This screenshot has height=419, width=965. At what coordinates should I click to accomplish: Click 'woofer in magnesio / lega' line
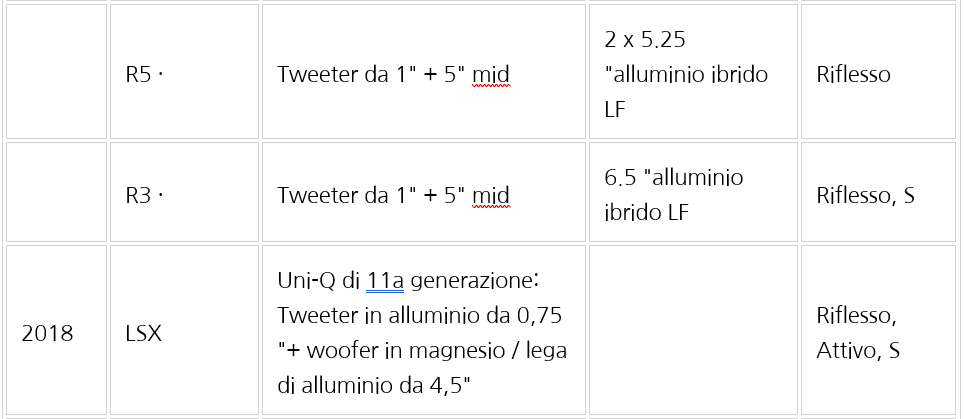[422, 351]
